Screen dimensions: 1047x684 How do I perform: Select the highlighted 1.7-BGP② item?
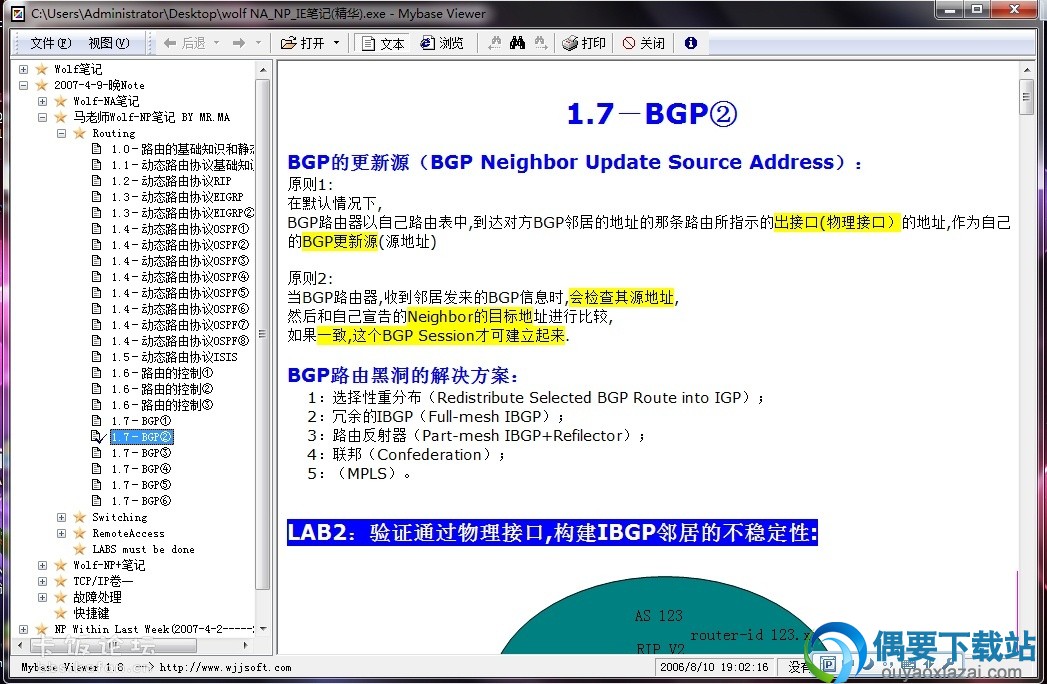click(142, 437)
